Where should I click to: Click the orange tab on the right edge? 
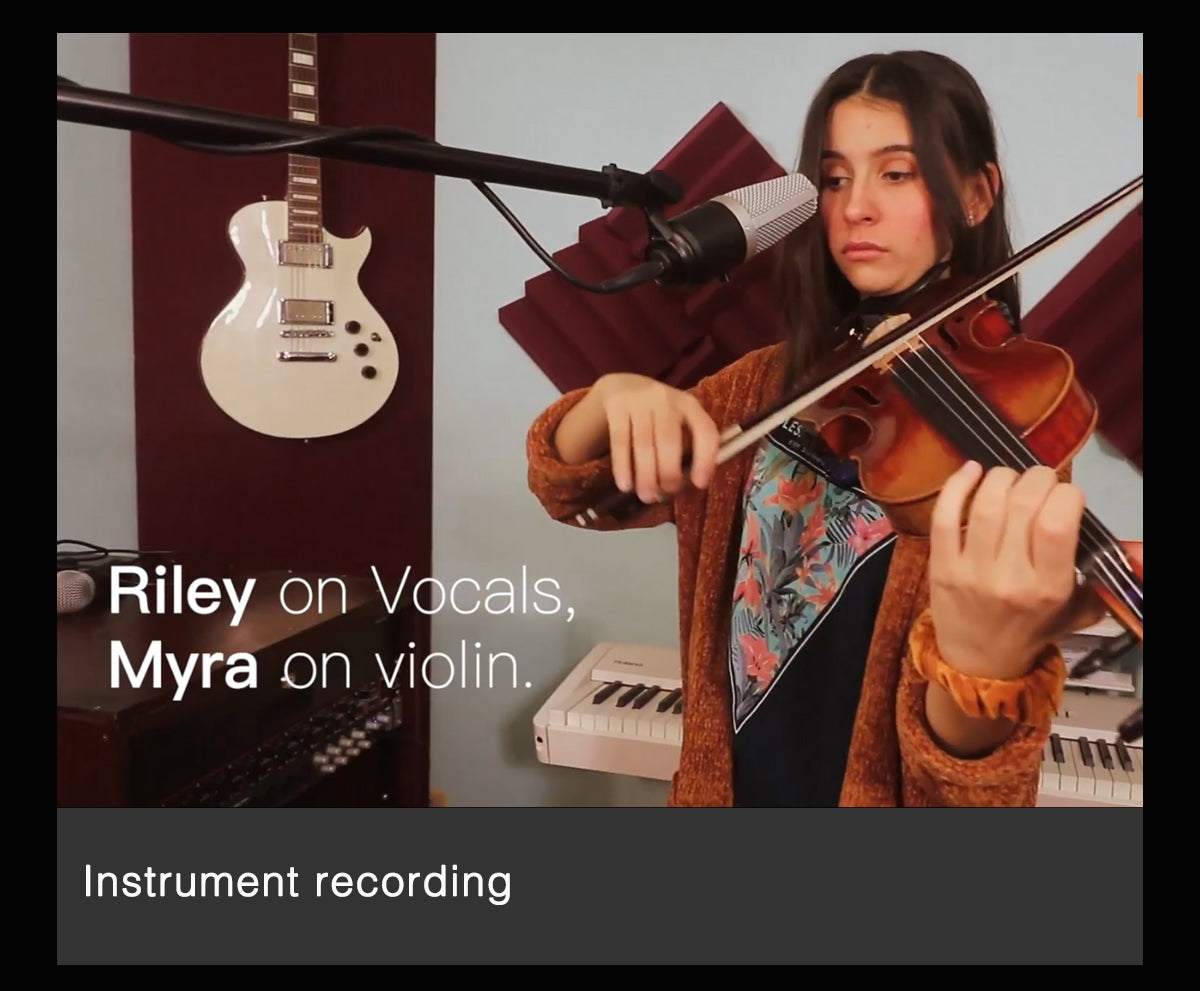1139,96
